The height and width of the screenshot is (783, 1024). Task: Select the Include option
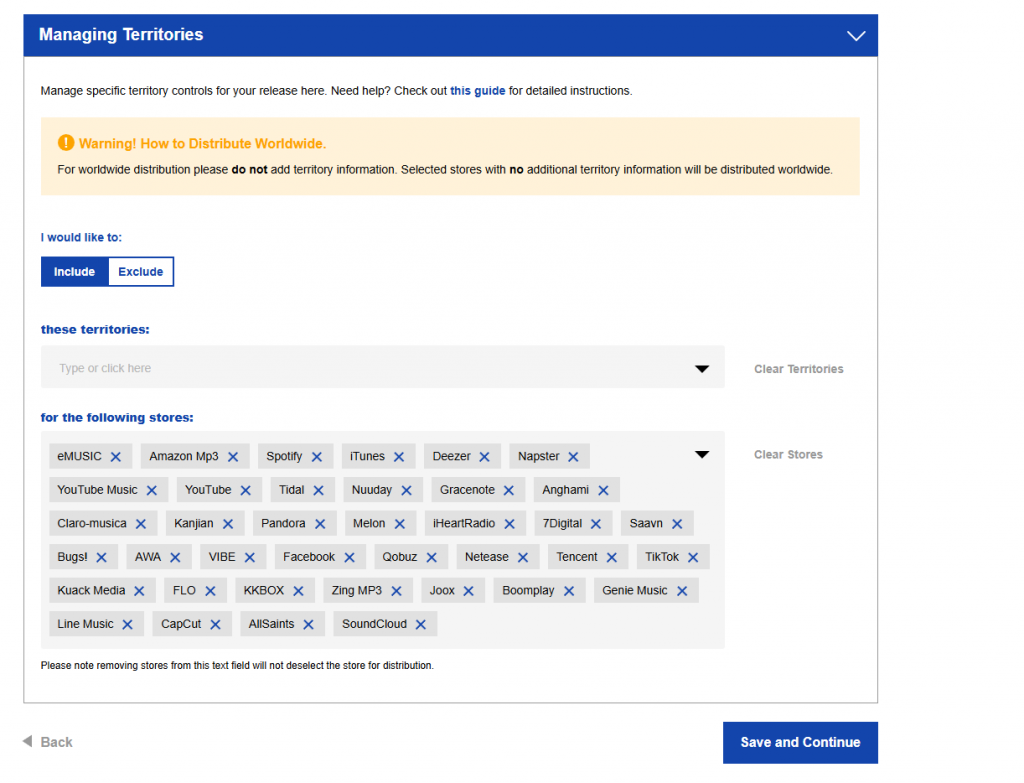[74, 272]
